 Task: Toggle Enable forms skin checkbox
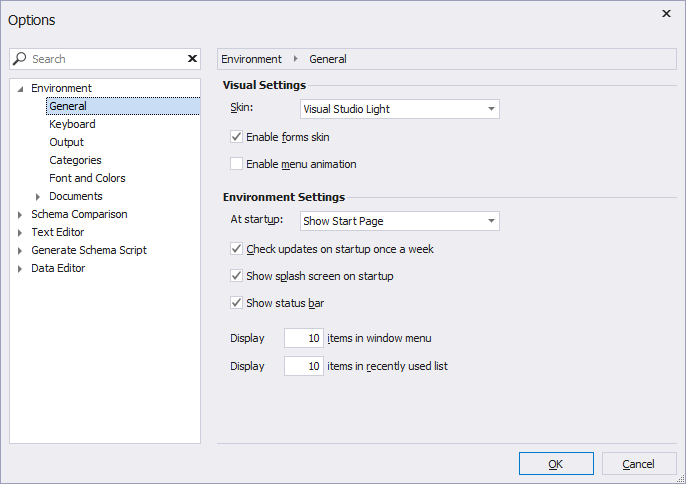pyautogui.click(x=236, y=137)
